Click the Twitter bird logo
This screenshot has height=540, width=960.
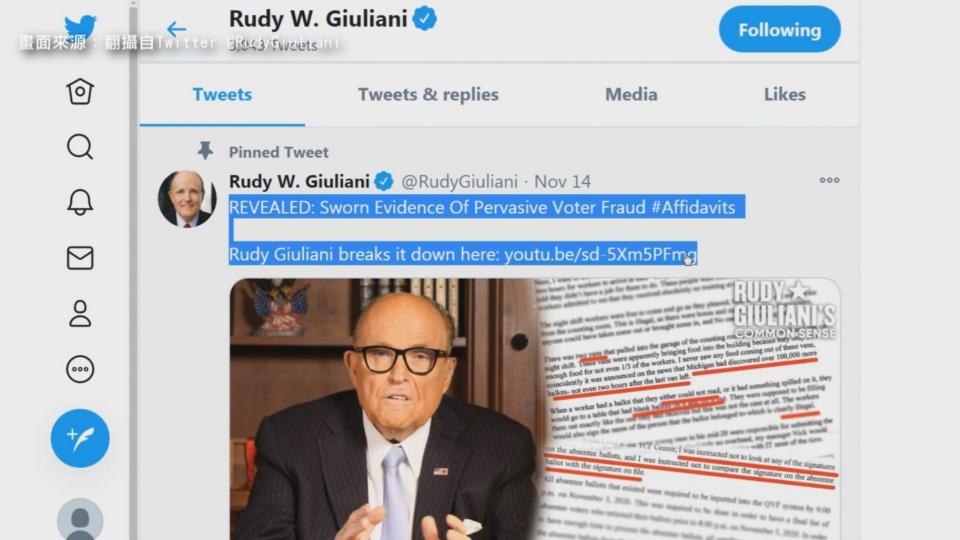click(80, 28)
